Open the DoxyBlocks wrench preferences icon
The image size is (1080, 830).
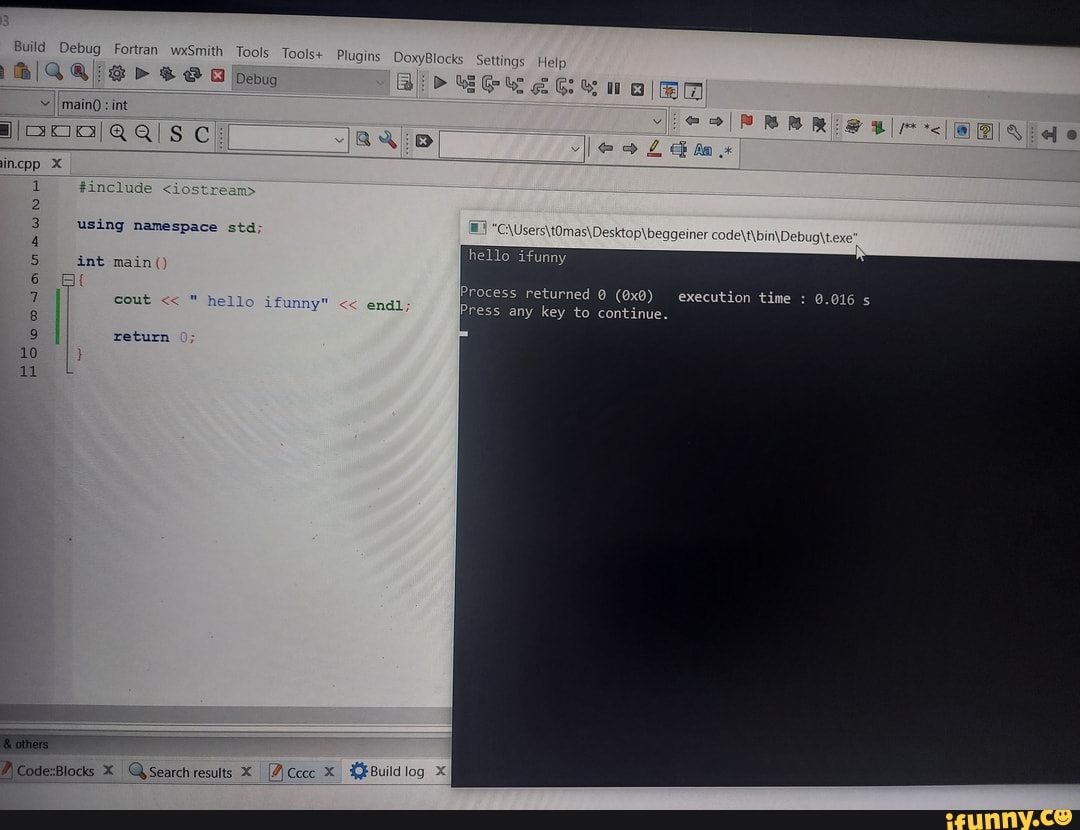(x=1013, y=132)
